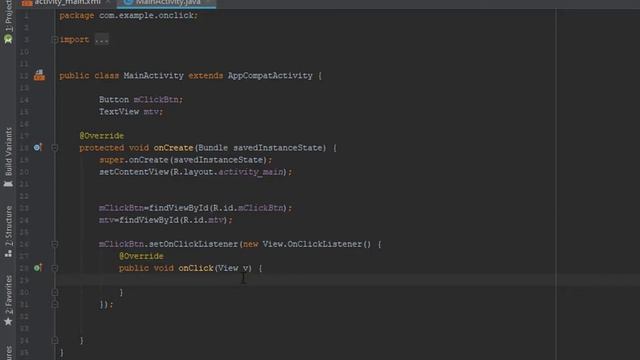Expand the collapsed import block
This screenshot has height=360, width=640.
54,40
